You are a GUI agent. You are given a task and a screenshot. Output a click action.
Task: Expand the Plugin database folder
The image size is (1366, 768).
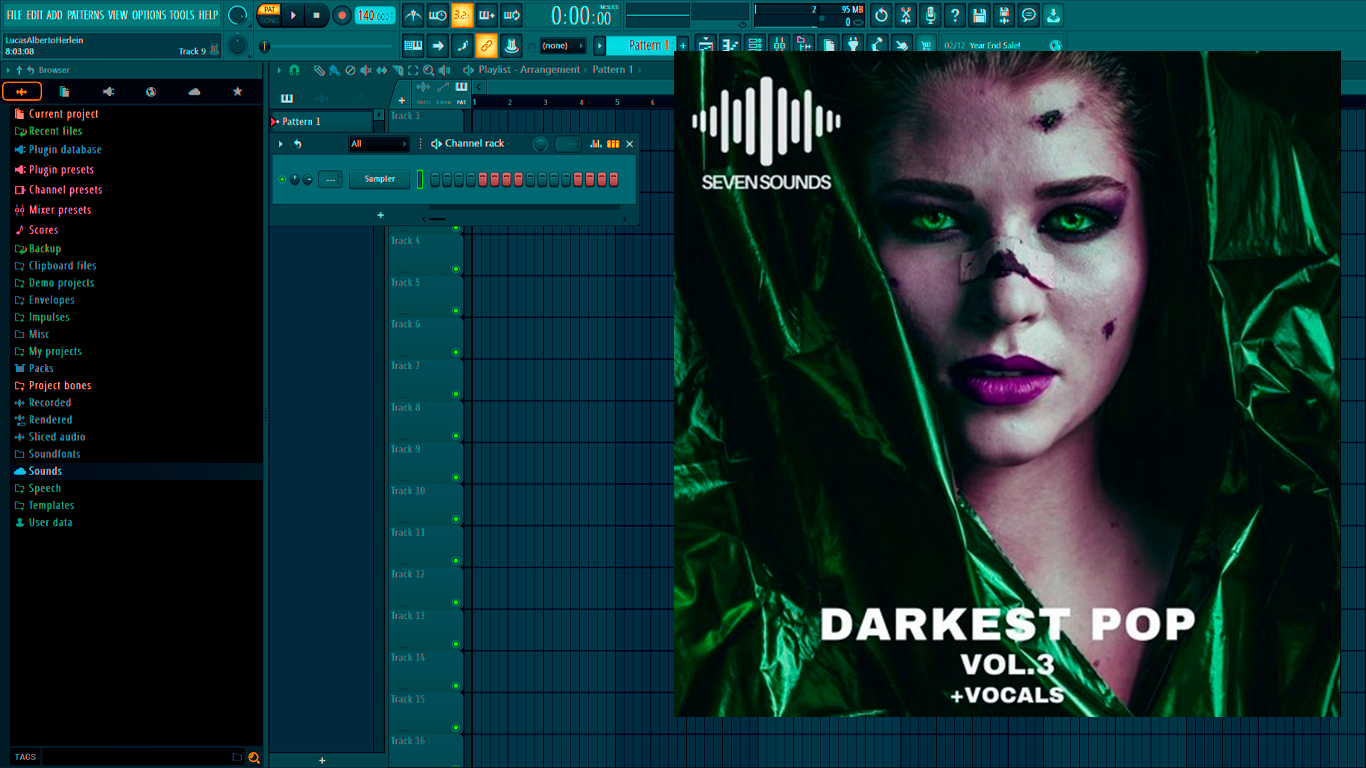coord(65,150)
